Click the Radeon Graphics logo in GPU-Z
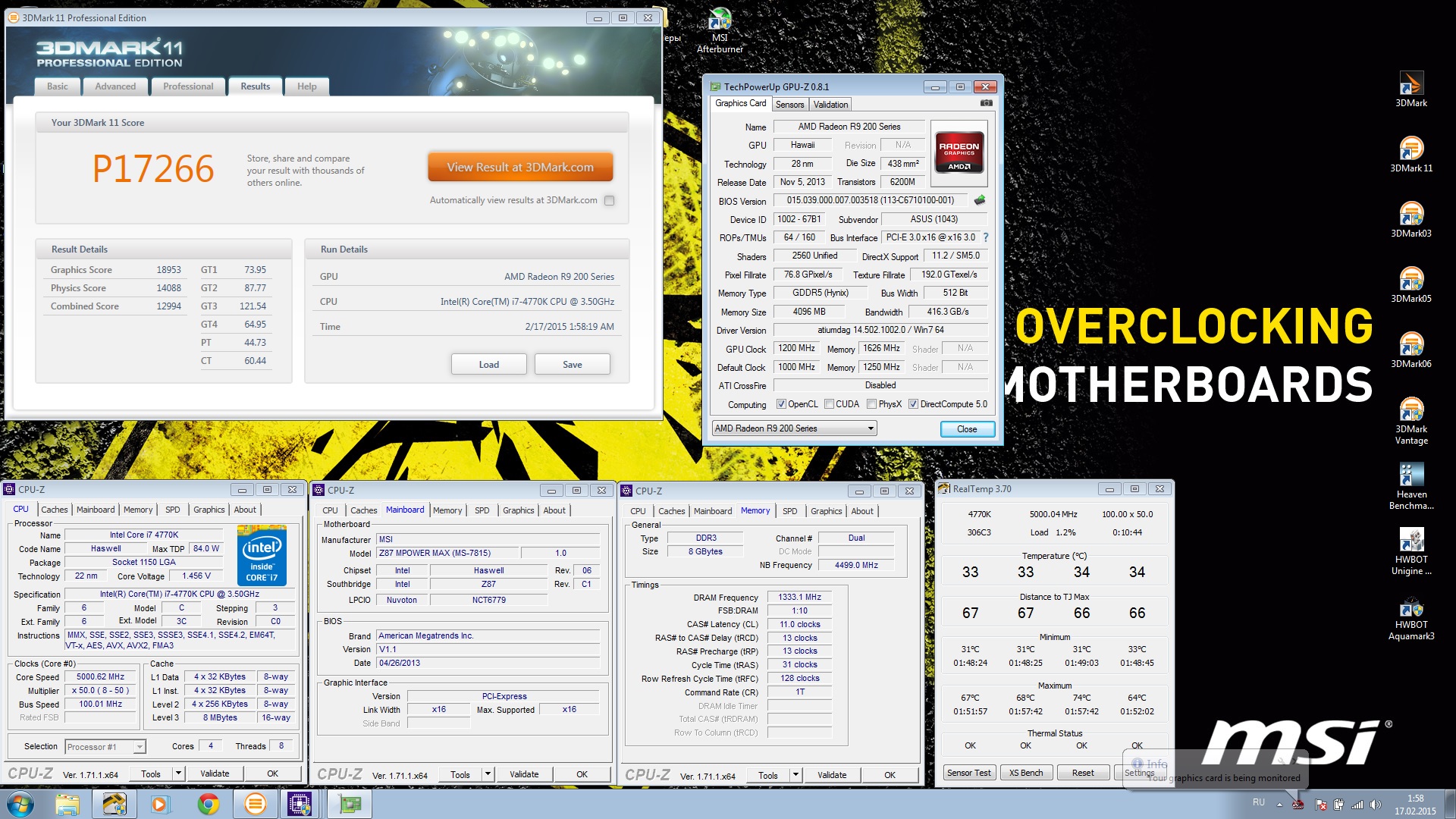The width and height of the screenshot is (1456, 819). (959, 152)
